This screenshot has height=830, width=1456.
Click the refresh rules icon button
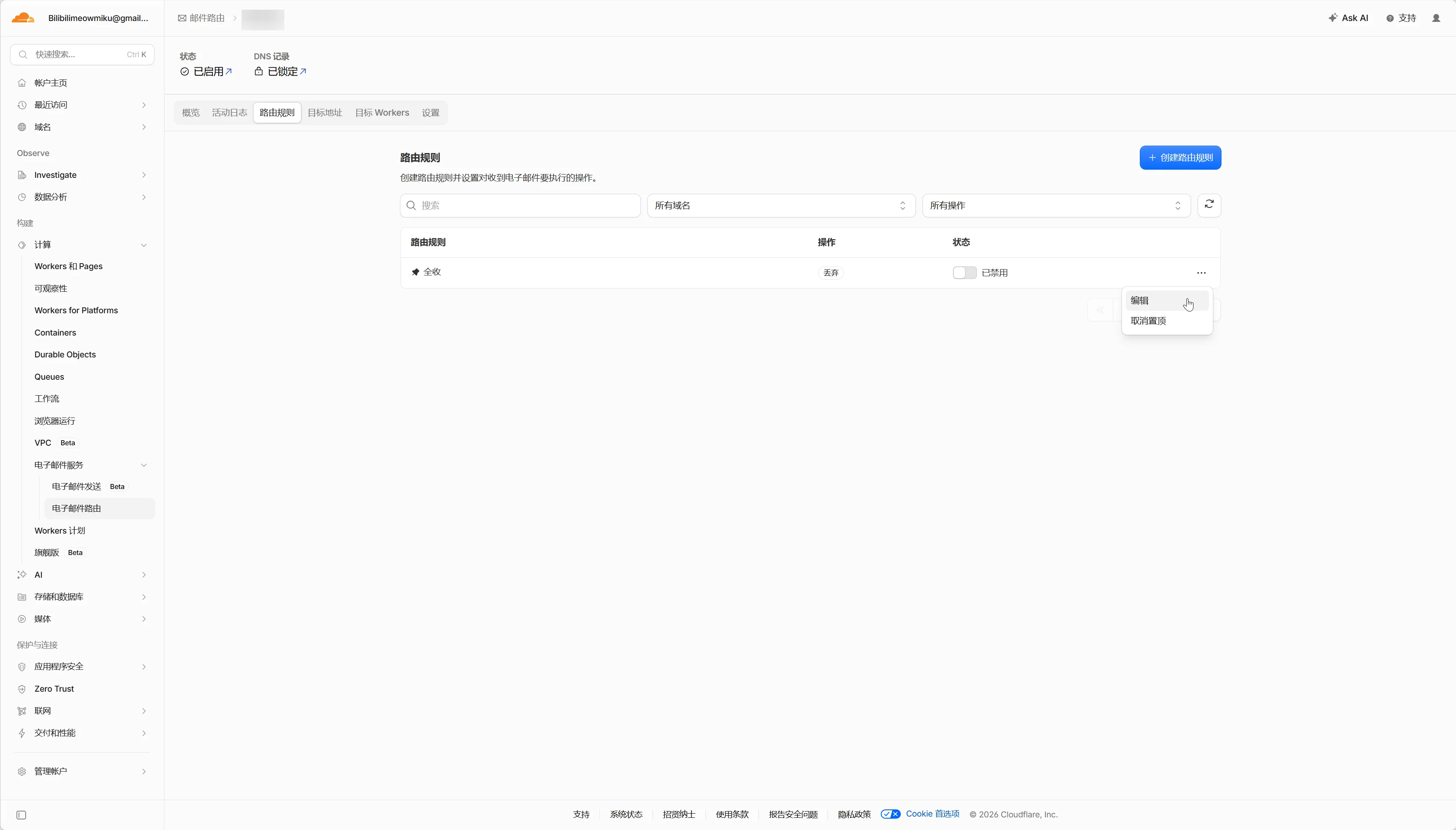[1209, 205]
